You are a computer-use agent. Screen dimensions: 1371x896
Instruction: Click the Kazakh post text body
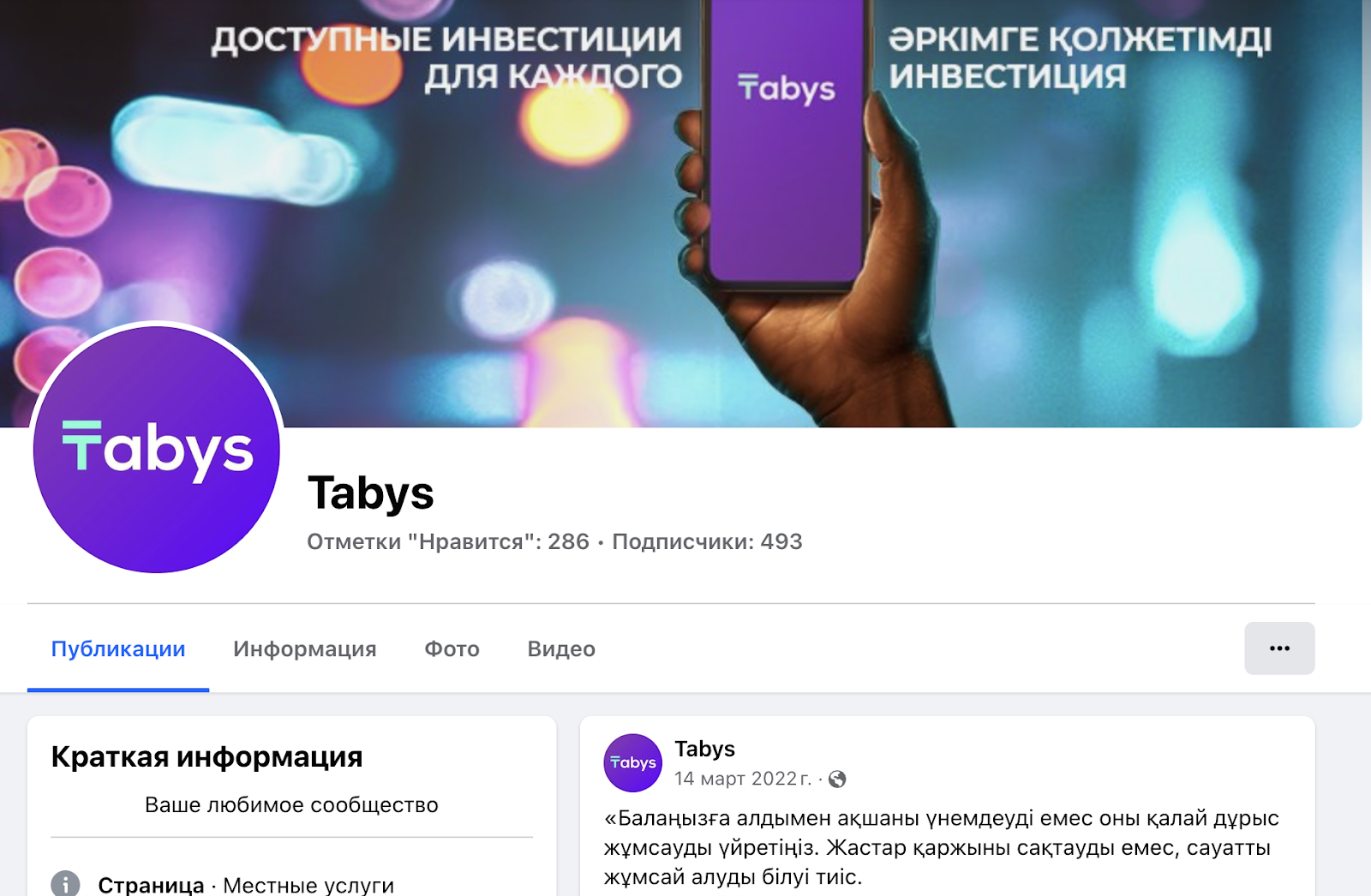click(x=941, y=847)
